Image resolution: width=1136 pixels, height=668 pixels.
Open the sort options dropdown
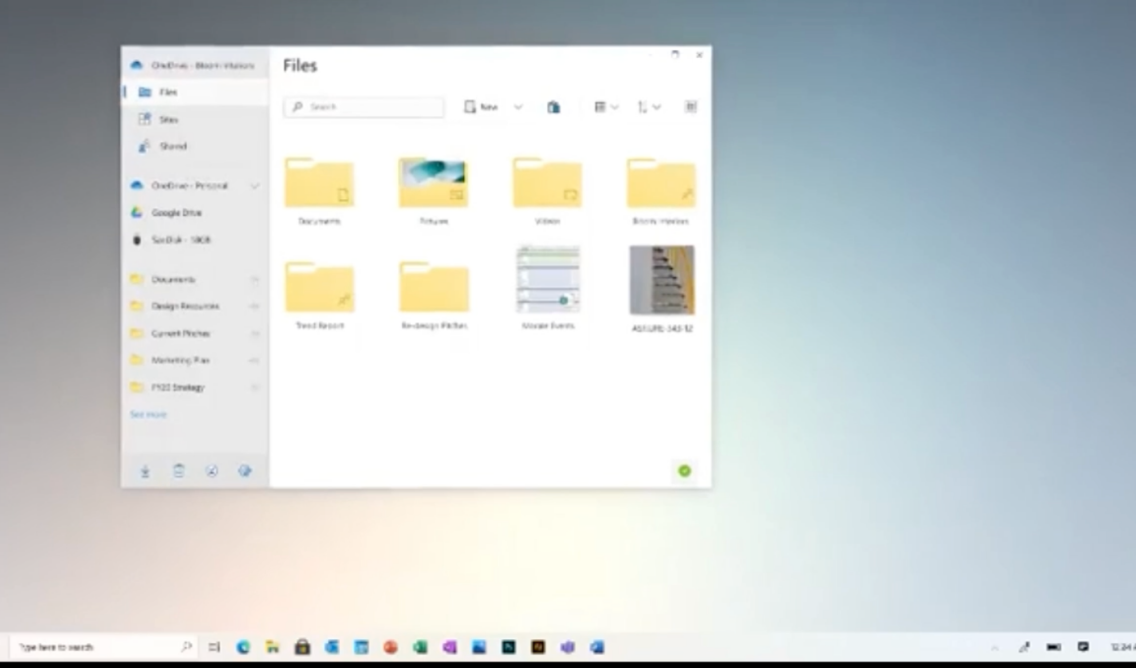click(x=649, y=107)
